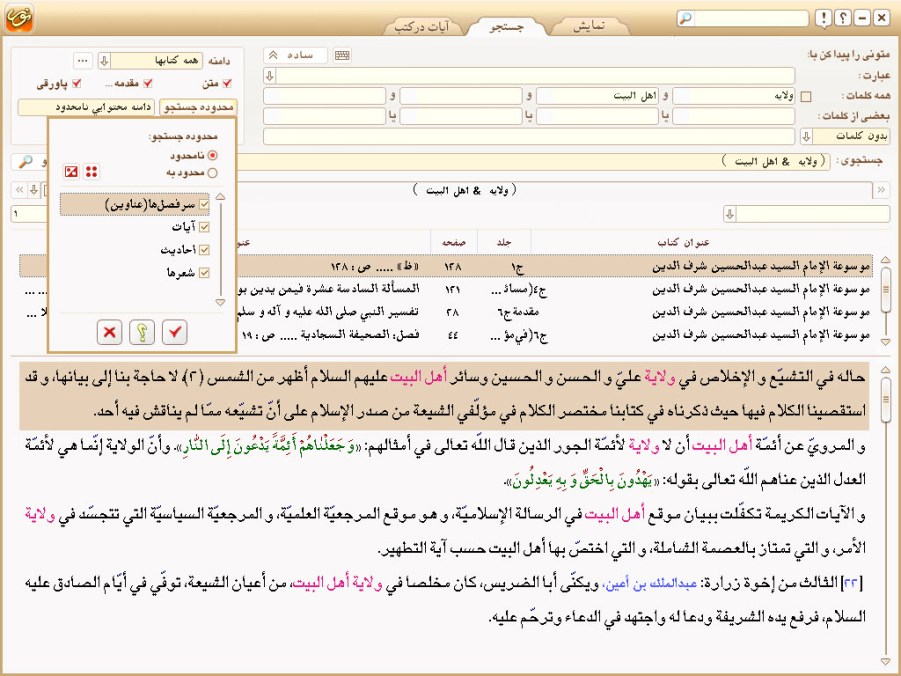Click the up arrow of the popup category list
Image resolution: width=901 pixels, height=676 pixels.
220,197
